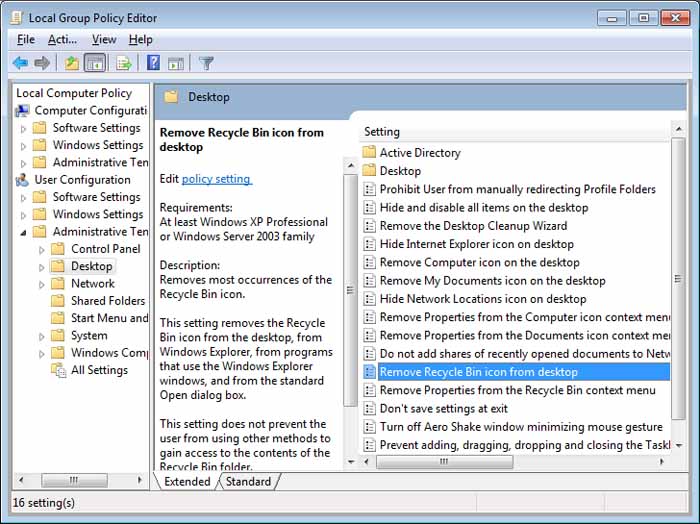Click the Local Group Policy Editor title icon

(17, 18)
